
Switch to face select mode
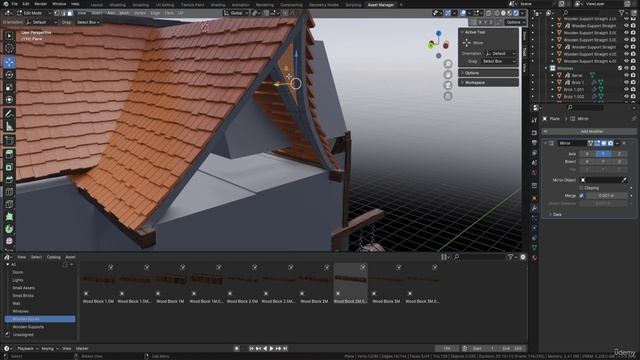[x=70, y=13]
